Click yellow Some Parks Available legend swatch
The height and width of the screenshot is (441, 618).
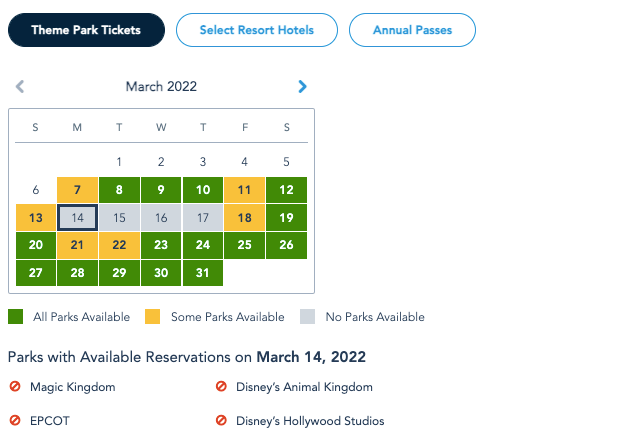tap(153, 317)
